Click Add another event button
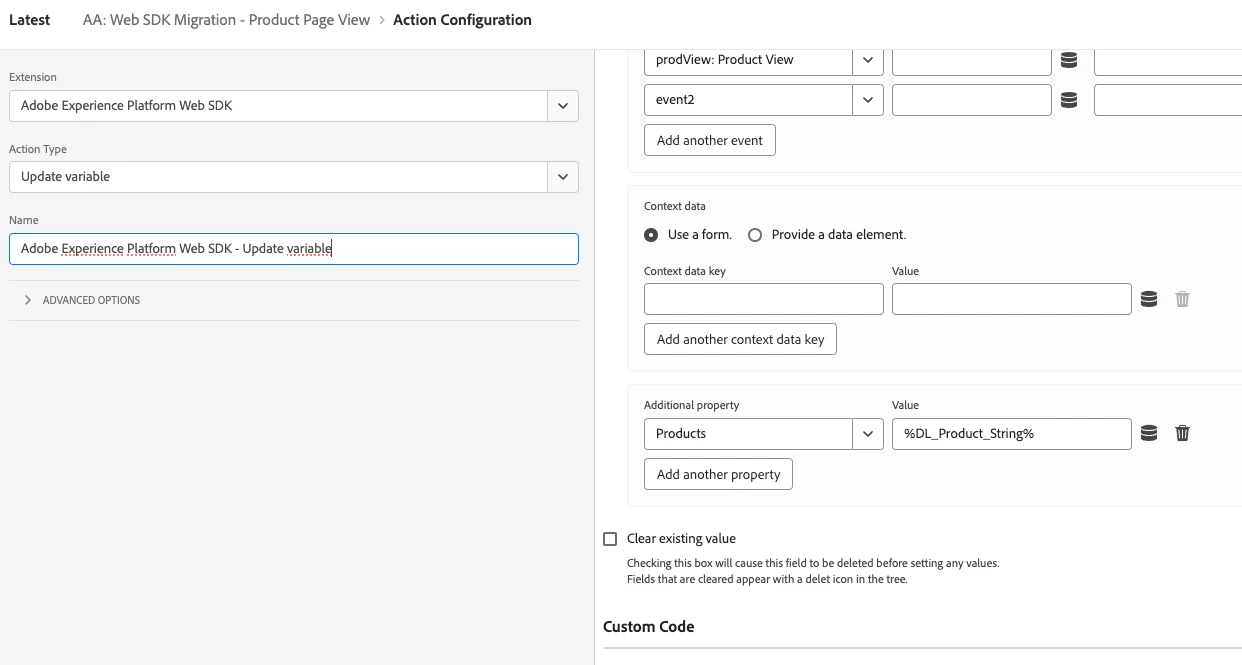 [x=709, y=140]
